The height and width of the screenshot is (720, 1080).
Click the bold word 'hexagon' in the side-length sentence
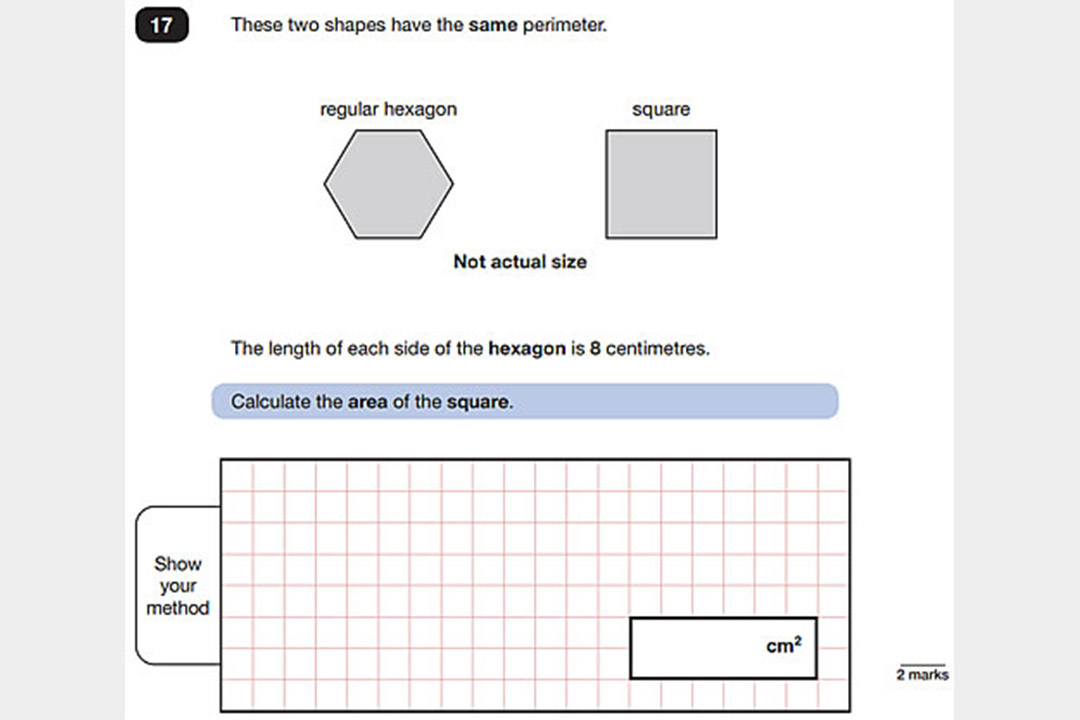[x=527, y=349]
